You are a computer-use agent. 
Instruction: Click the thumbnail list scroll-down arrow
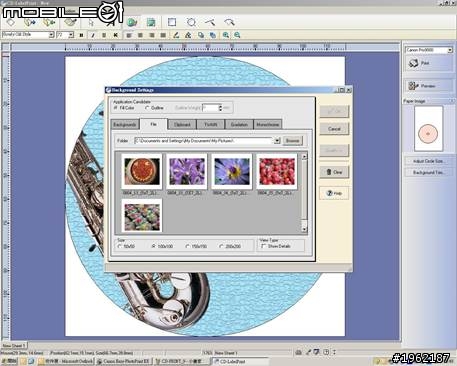[304, 229]
